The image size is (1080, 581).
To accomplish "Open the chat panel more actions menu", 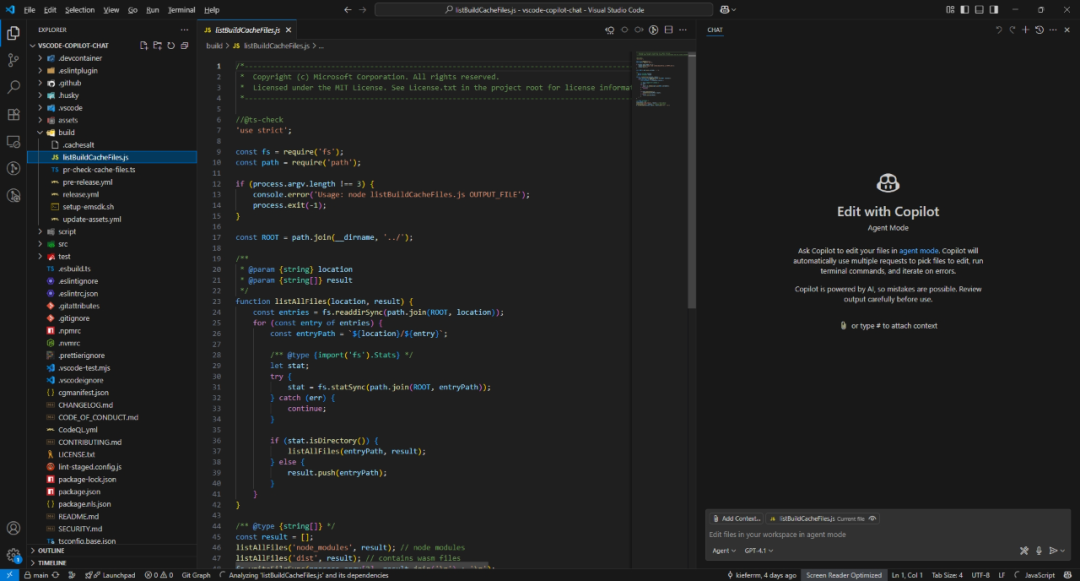I will [1053, 30].
